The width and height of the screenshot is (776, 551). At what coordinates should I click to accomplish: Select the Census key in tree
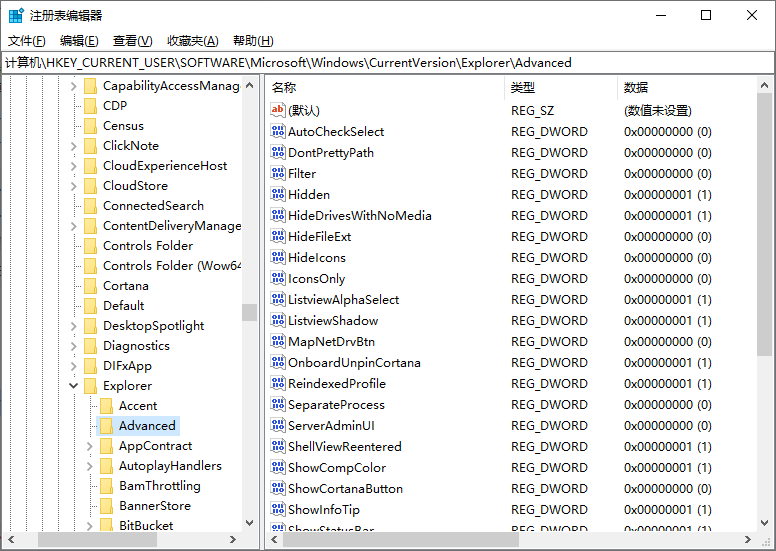point(123,126)
